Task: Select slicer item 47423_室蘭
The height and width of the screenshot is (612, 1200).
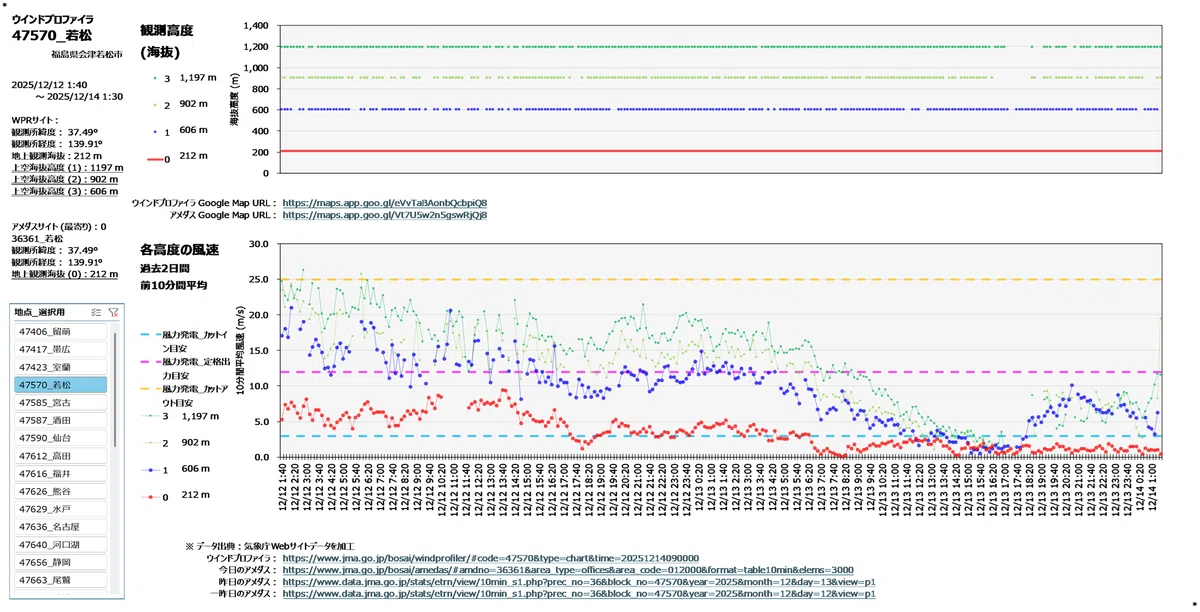Action: pos(61,367)
